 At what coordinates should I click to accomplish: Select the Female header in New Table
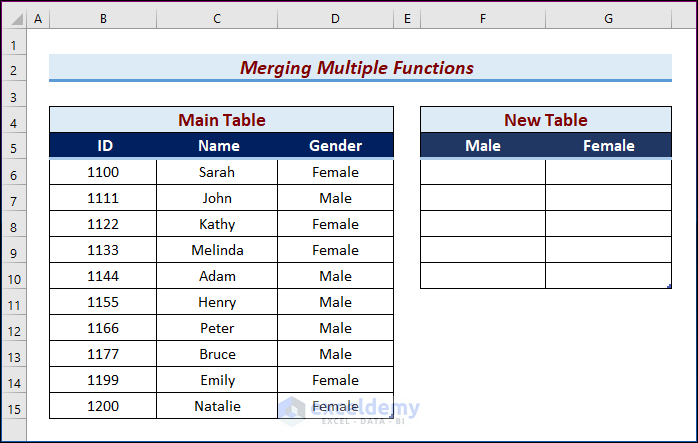click(608, 146)
